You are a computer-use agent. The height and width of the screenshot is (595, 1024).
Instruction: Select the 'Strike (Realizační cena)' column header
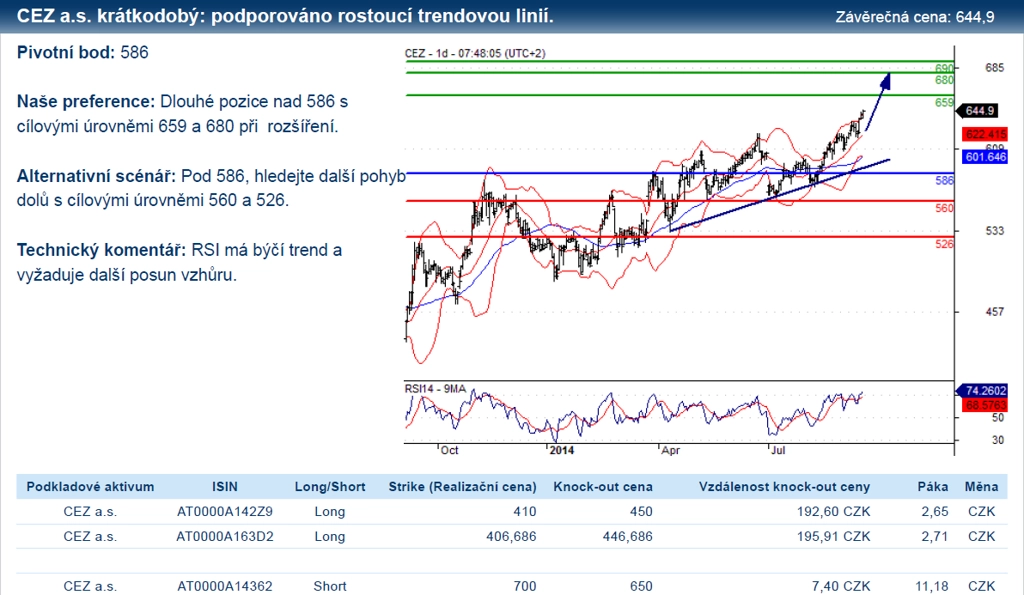(462, 487)
